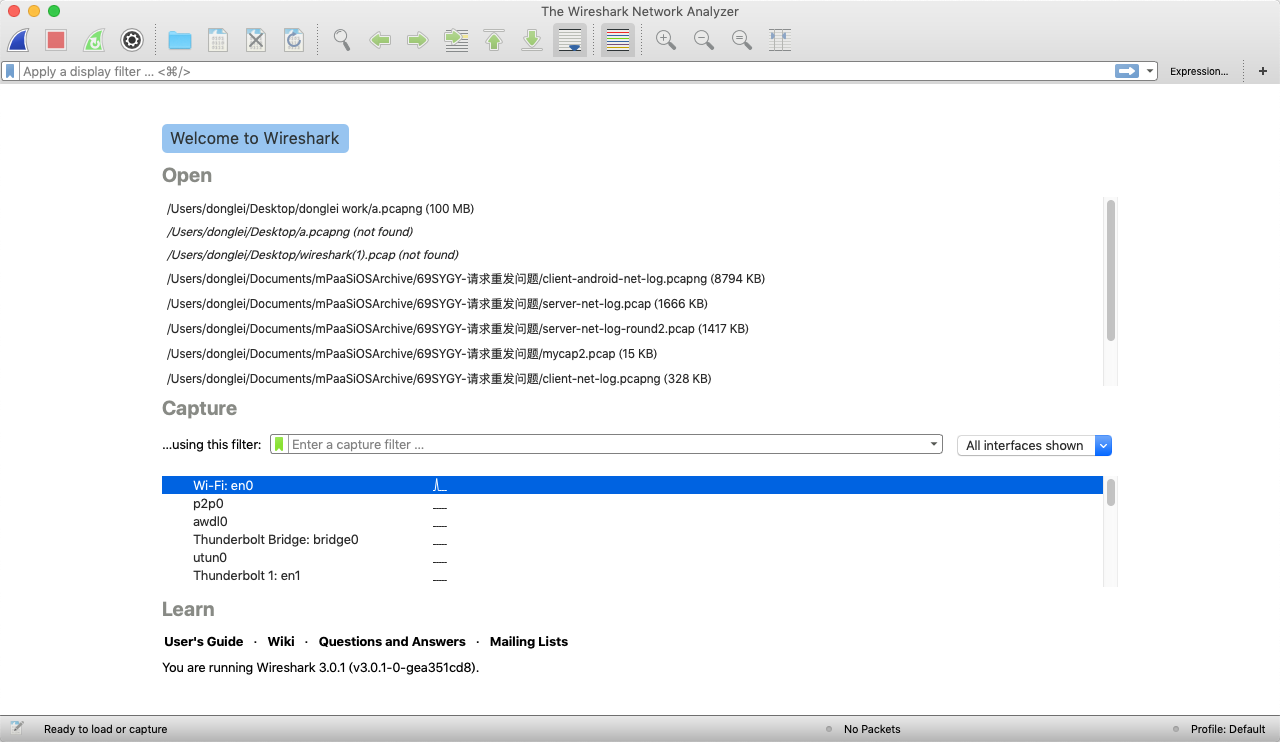This screenshot has width=1280, height=742.
Task: Select wireshark(1).pcap (not found) entry
Action: coord(313,255)
